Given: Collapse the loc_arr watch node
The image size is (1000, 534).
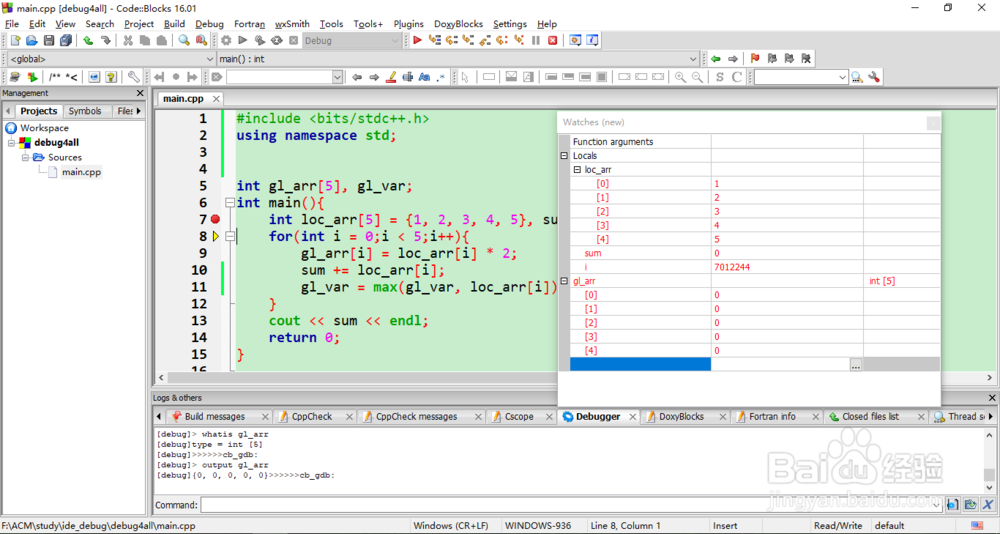Looking at the screenshot, I should 577,170.
